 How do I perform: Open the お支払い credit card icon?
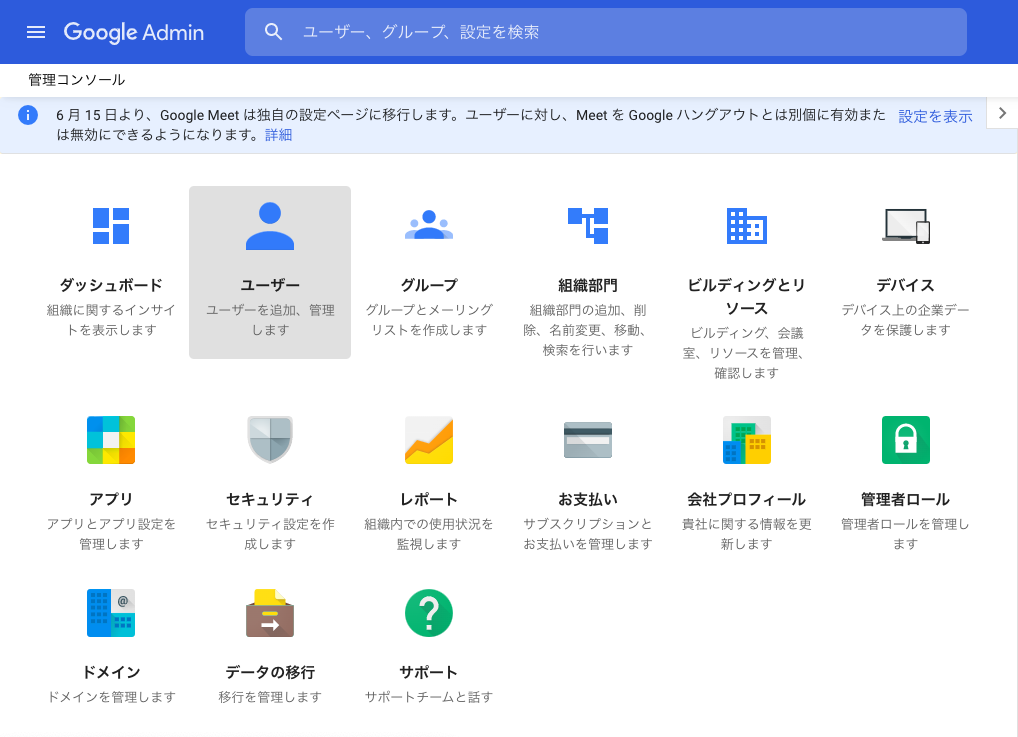click(x=588, y=440)
